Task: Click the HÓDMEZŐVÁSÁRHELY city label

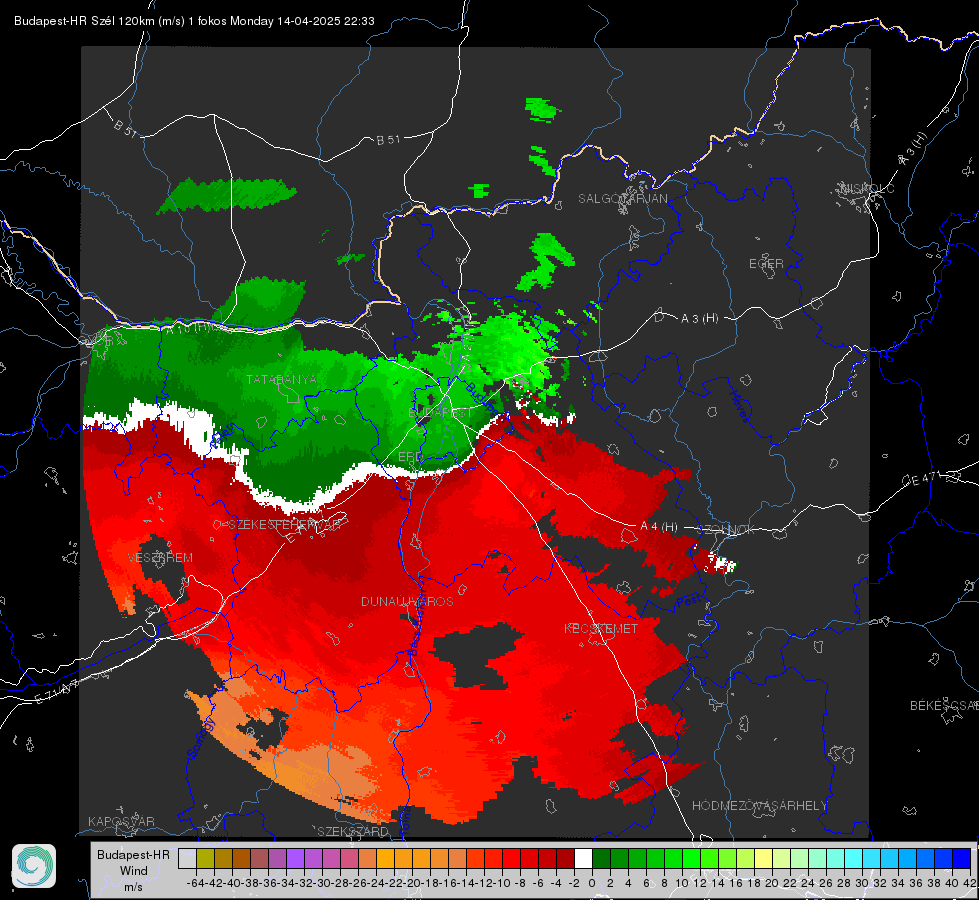Action: pos(759,806)
